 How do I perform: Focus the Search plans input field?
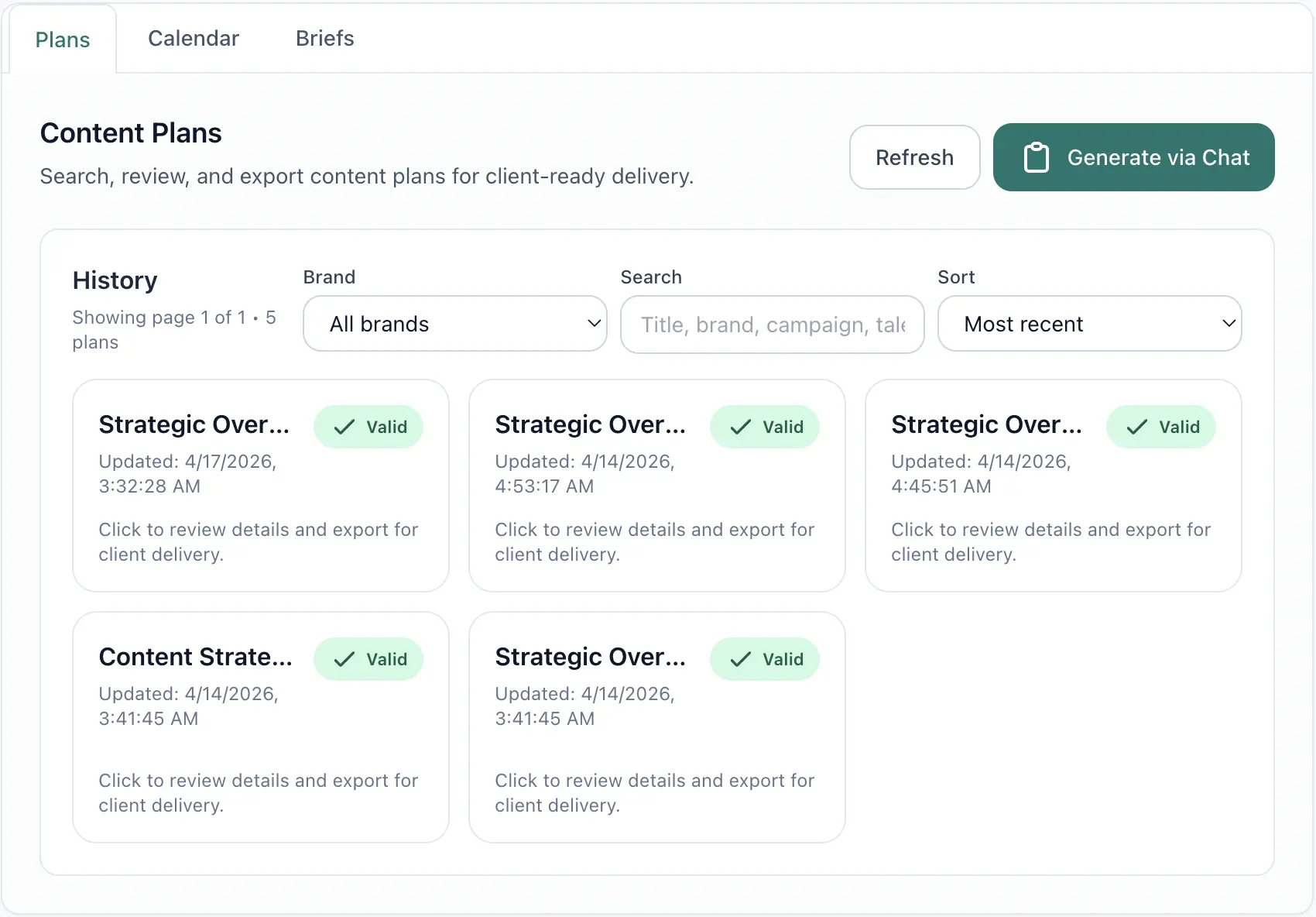[x=772, y=325]
